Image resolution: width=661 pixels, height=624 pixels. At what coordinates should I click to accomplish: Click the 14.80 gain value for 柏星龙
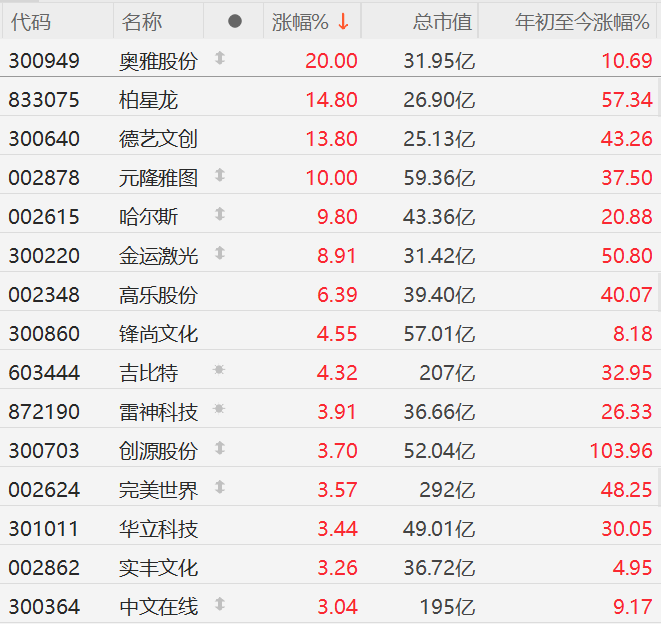[331, 100]
